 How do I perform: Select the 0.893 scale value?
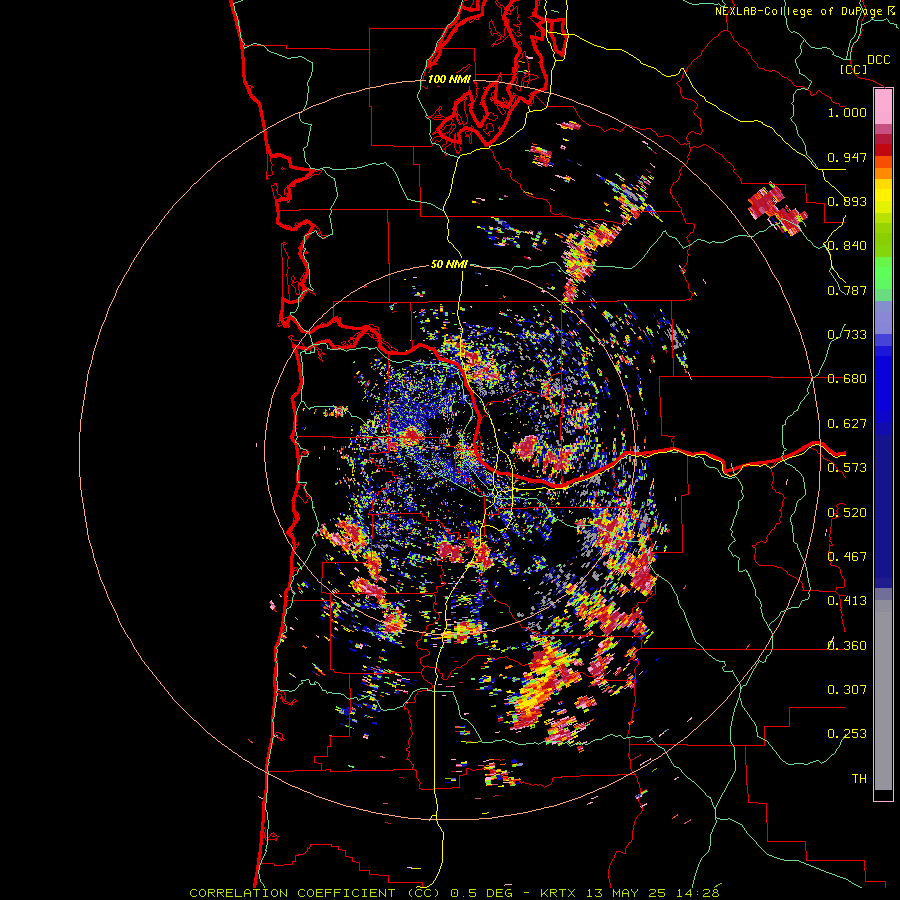847,201
